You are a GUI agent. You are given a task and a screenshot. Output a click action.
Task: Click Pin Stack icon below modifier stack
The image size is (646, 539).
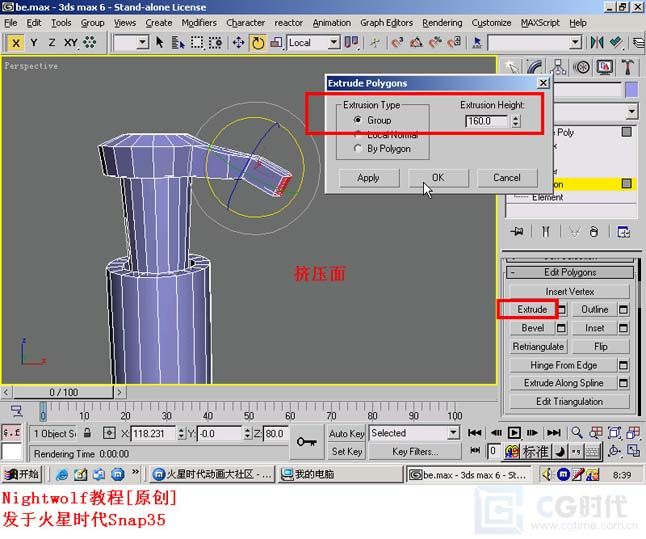pyautogui.click(x=517, y=232)
